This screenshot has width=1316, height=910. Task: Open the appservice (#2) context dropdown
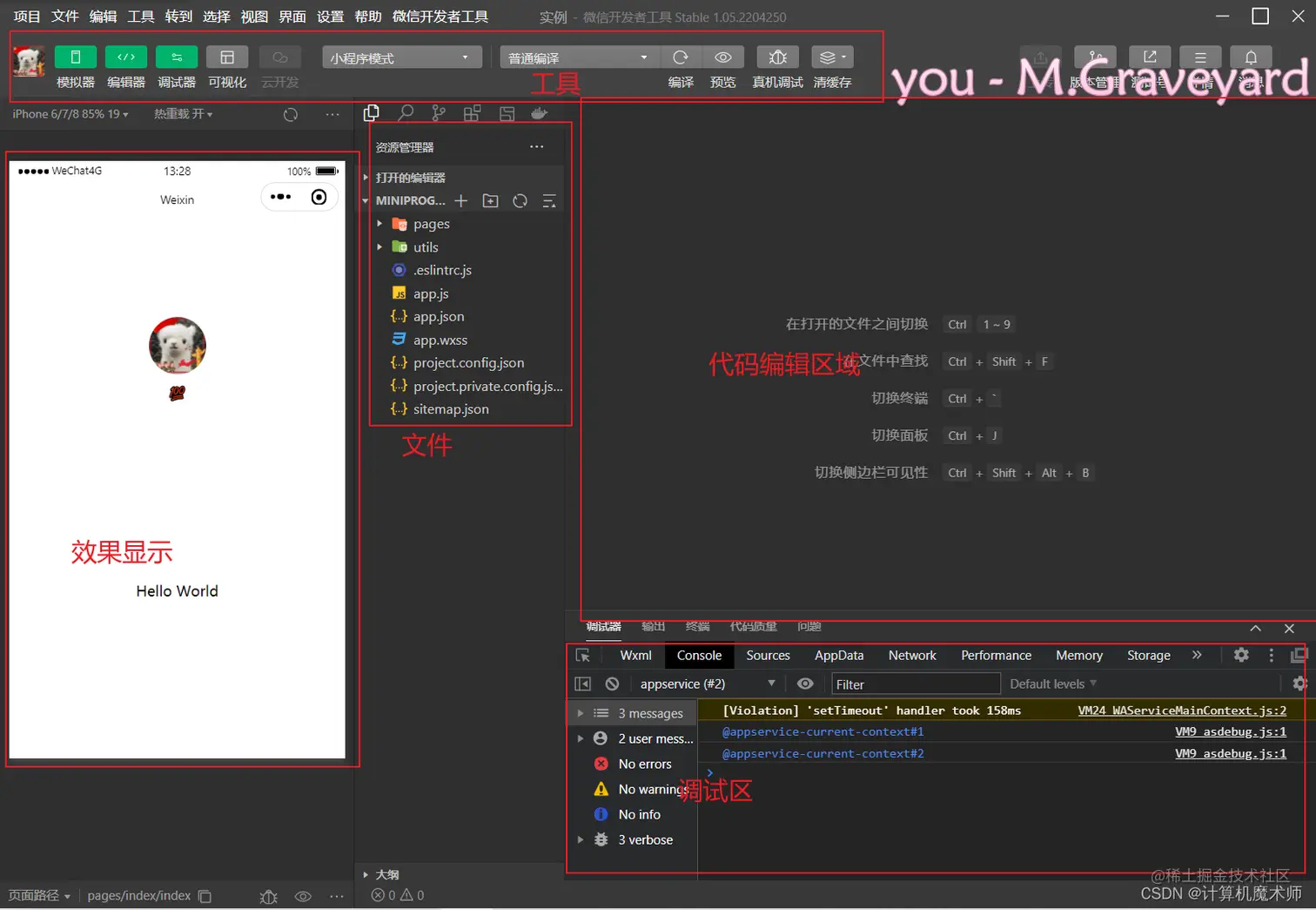coord(707,684)
